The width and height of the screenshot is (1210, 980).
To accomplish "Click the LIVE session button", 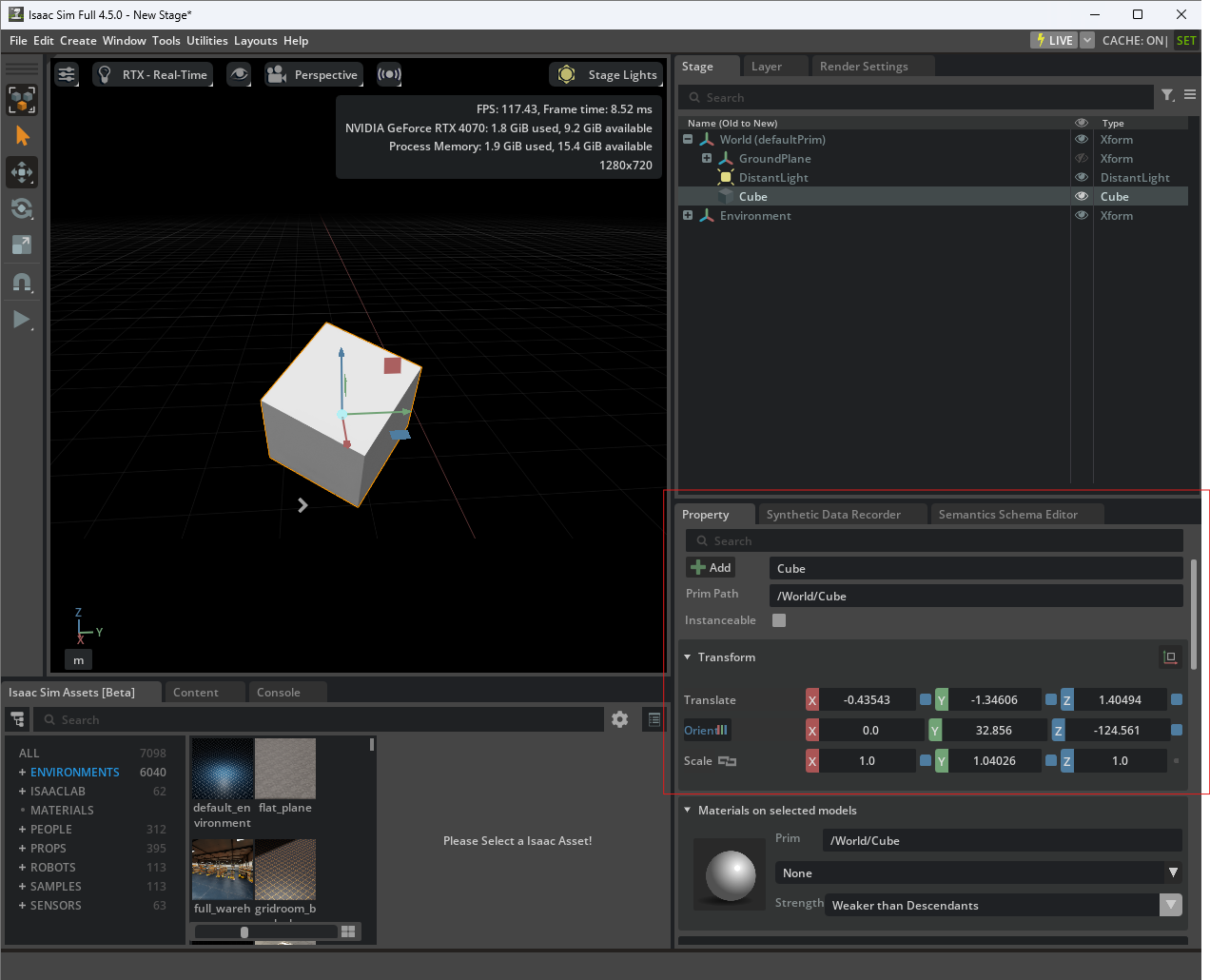I will pyautogui.click(x=1054, y=40).
